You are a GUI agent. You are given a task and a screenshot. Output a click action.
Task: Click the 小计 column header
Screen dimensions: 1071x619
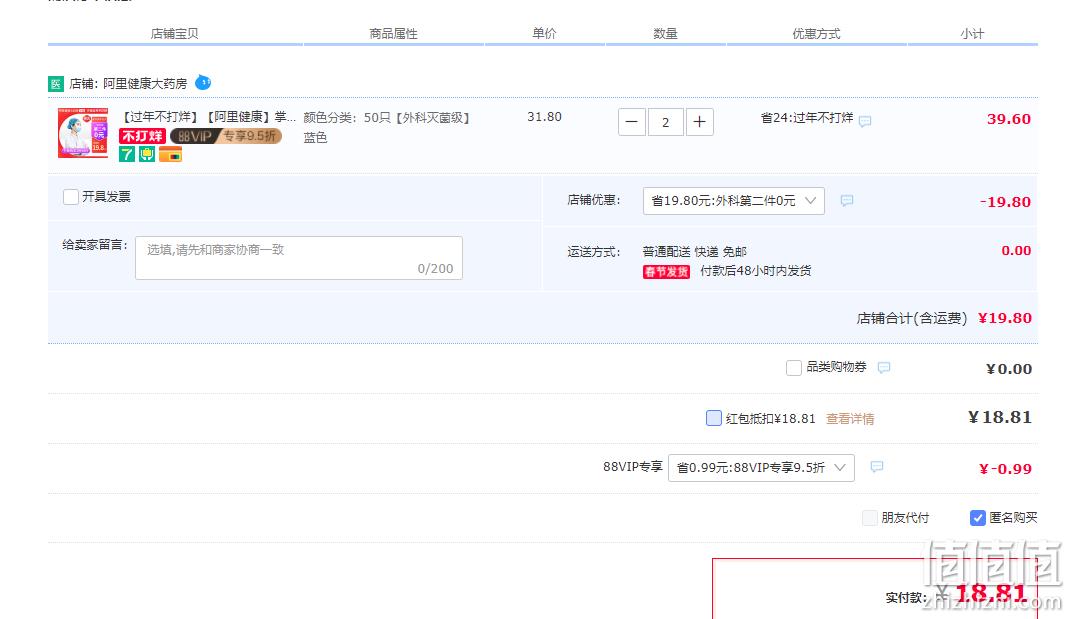coord(972,33)
